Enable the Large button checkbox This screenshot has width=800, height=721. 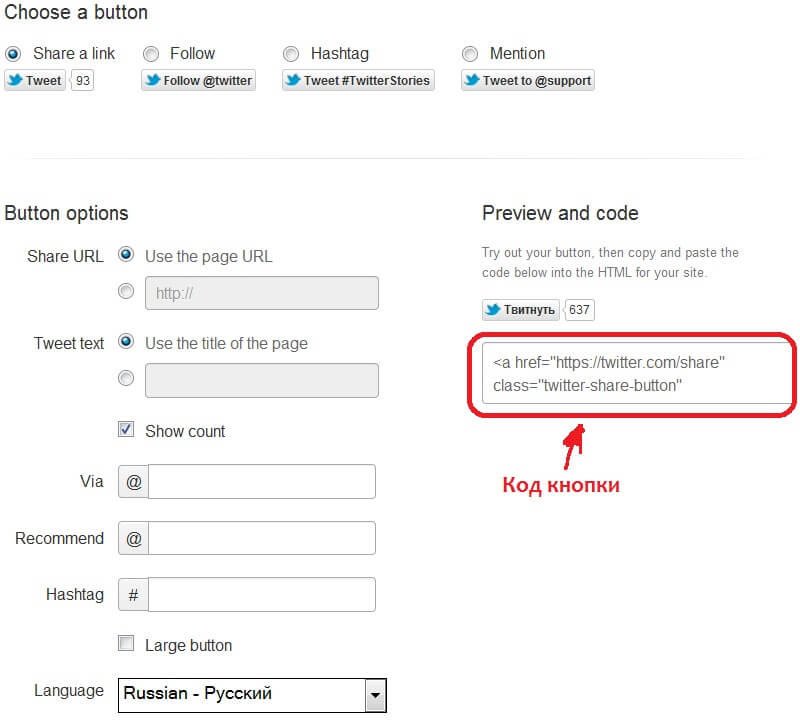126,644
